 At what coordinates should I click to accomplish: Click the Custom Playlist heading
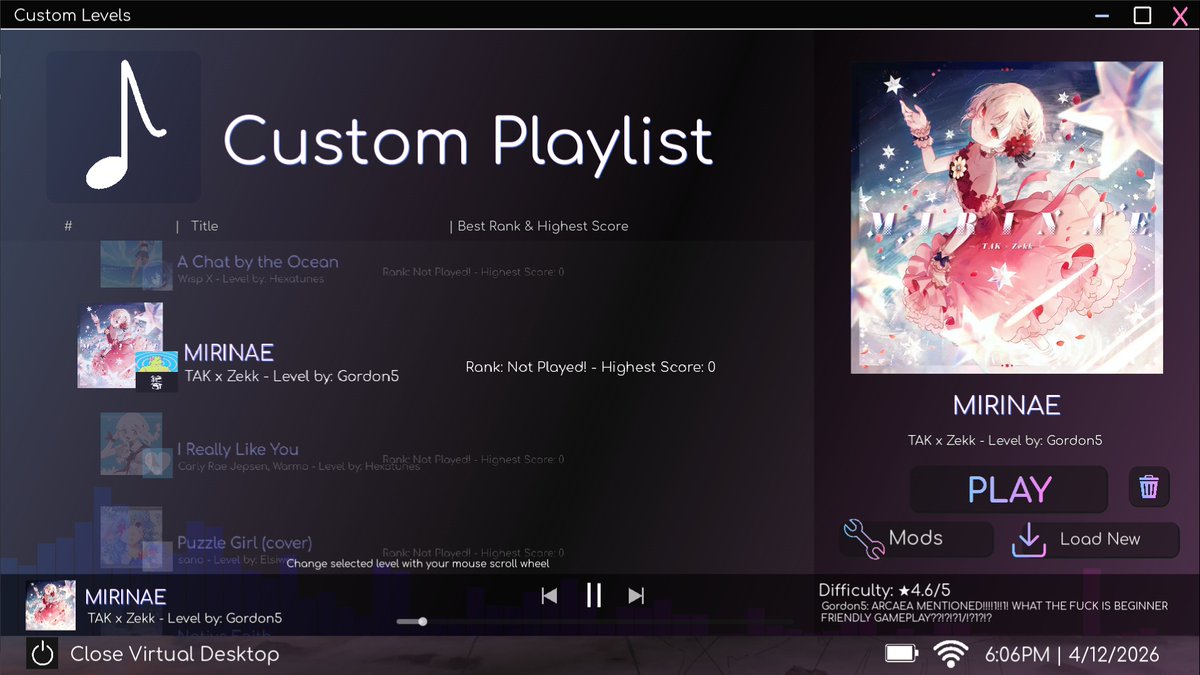(x=468, y=140)
